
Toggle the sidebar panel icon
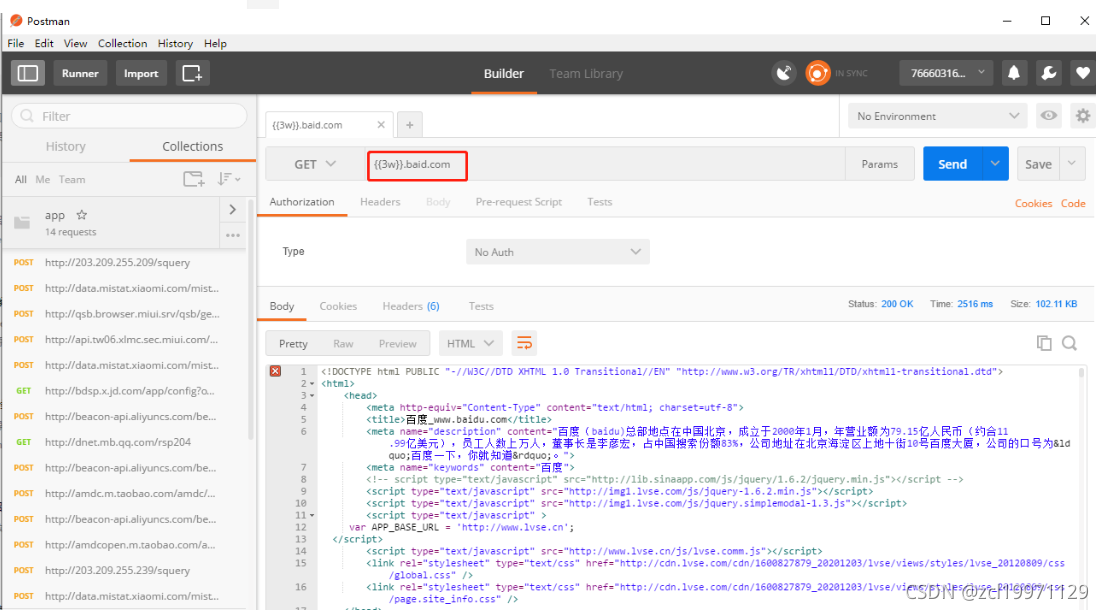(27, 73)
